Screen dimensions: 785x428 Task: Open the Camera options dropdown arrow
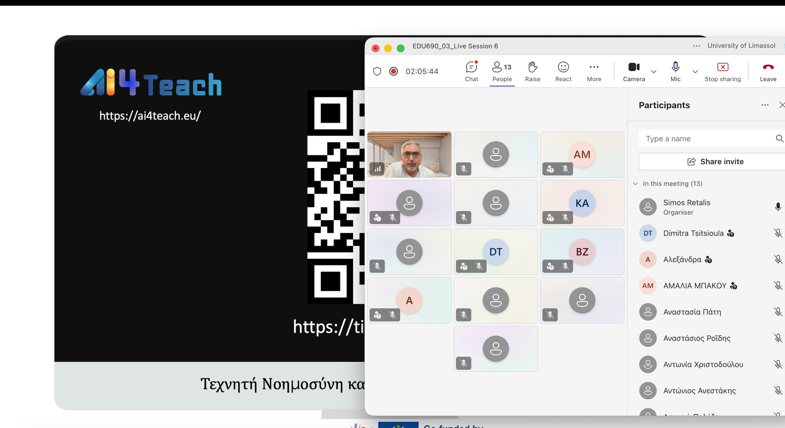tap(654, 72)
